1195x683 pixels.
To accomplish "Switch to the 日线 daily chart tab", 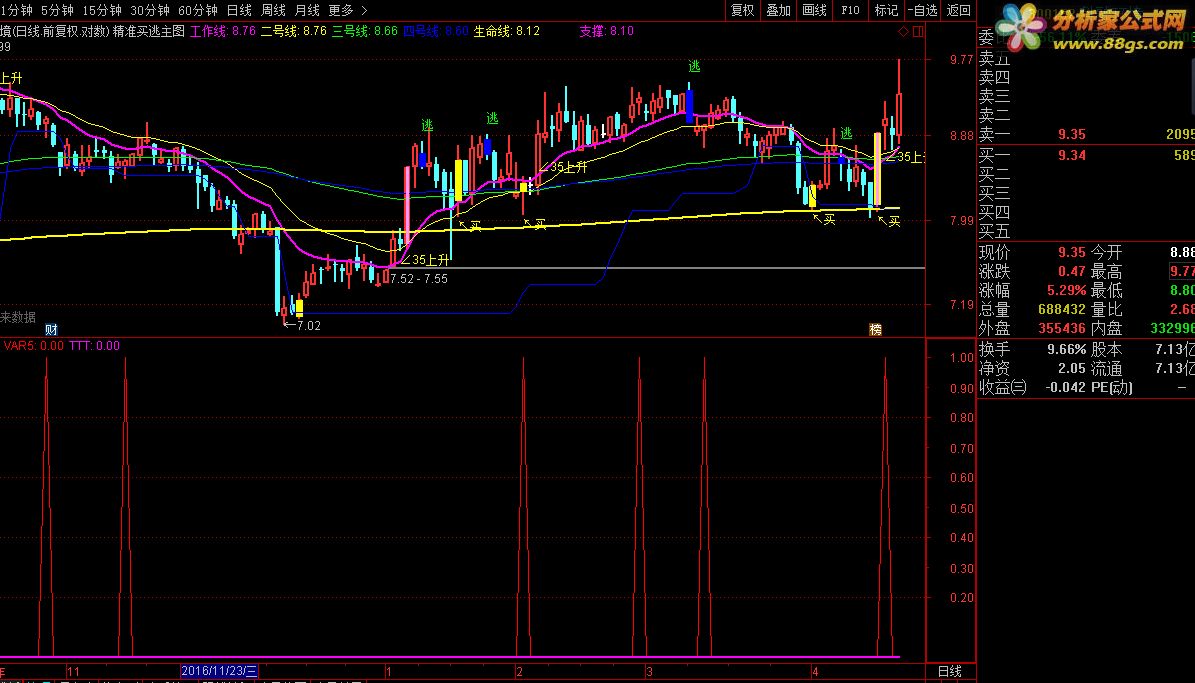I will tap(239, 10).
